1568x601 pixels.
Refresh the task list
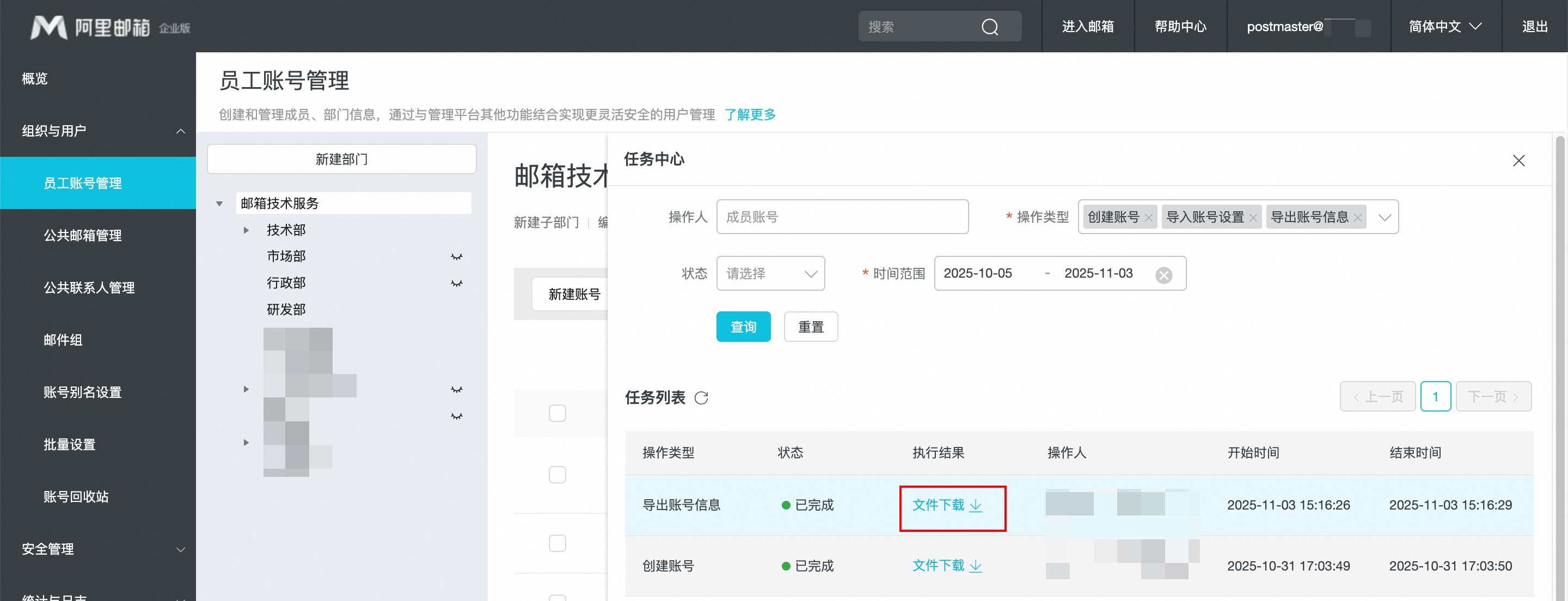pyautogui.click(x=701, y=397)
